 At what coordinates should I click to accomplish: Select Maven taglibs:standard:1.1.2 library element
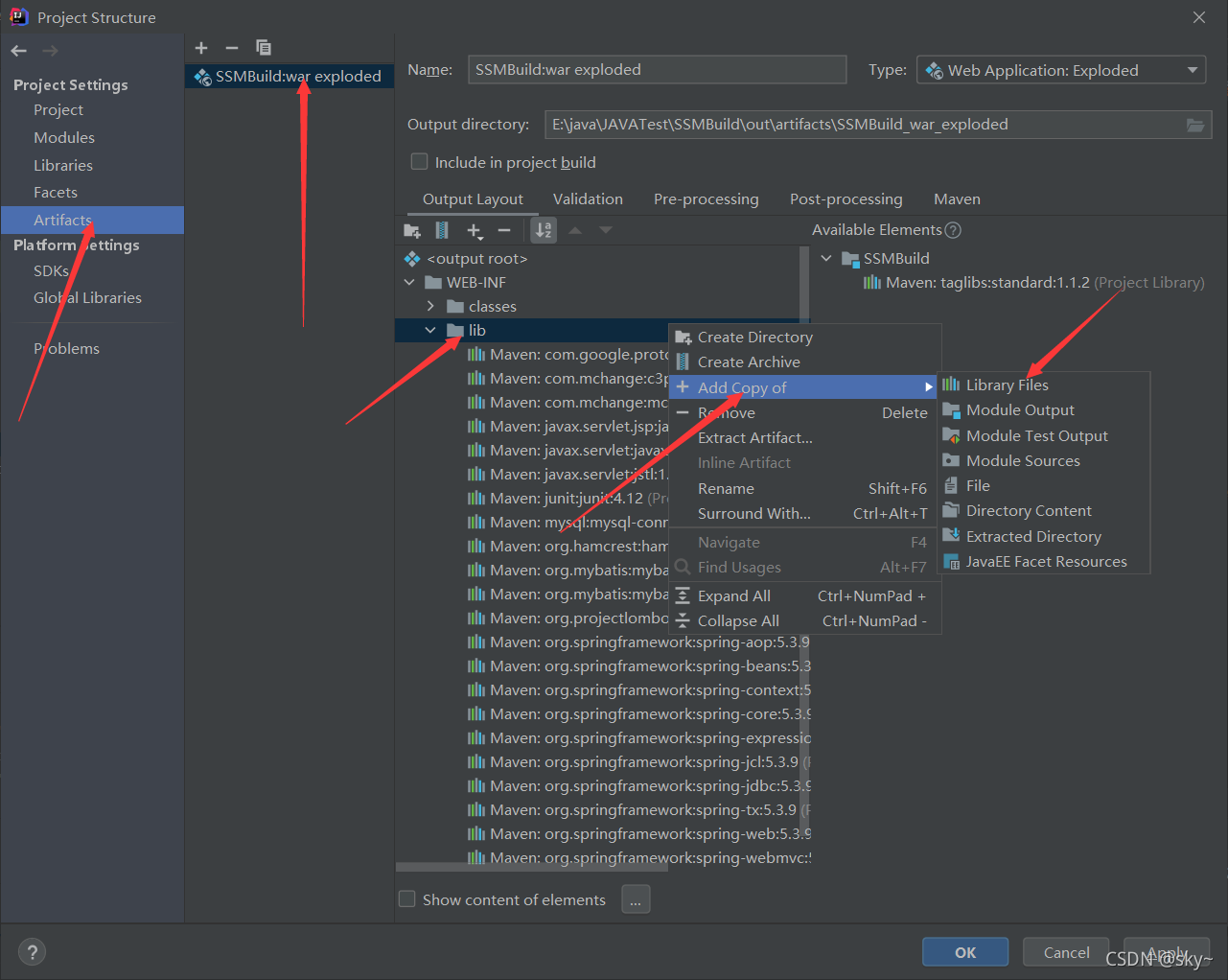coord(1033,283)
